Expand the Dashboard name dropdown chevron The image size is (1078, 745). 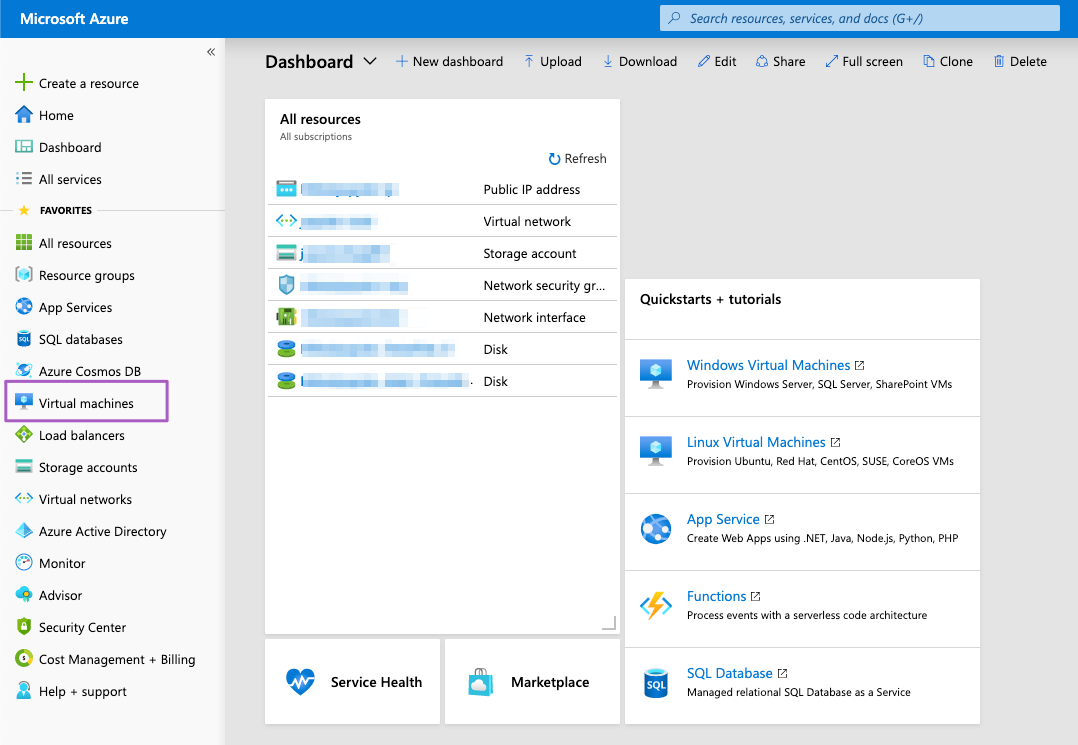tap(370, 61)
